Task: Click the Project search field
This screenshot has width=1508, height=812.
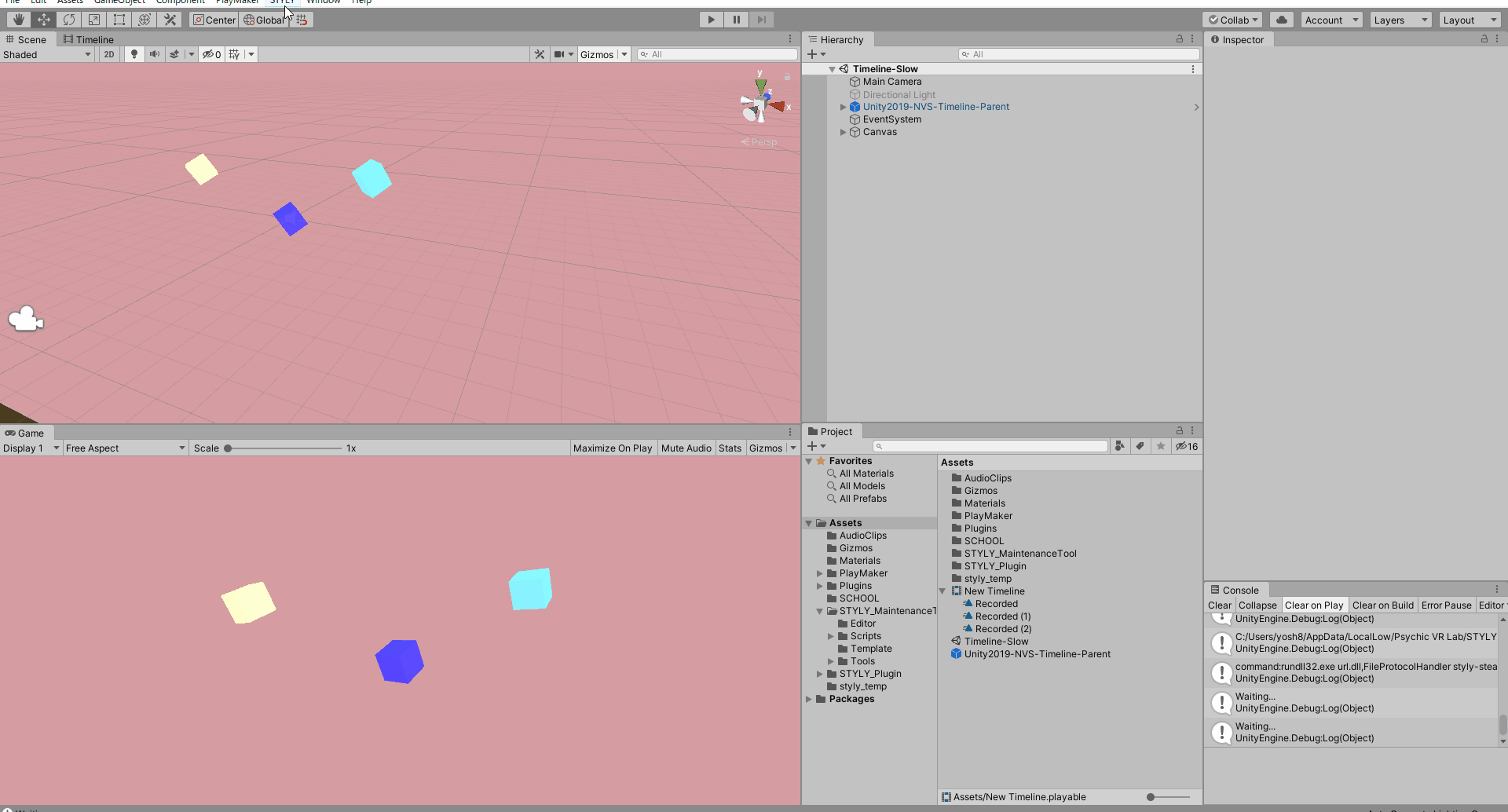Action: pyautogui.click(x=991, y=446)
